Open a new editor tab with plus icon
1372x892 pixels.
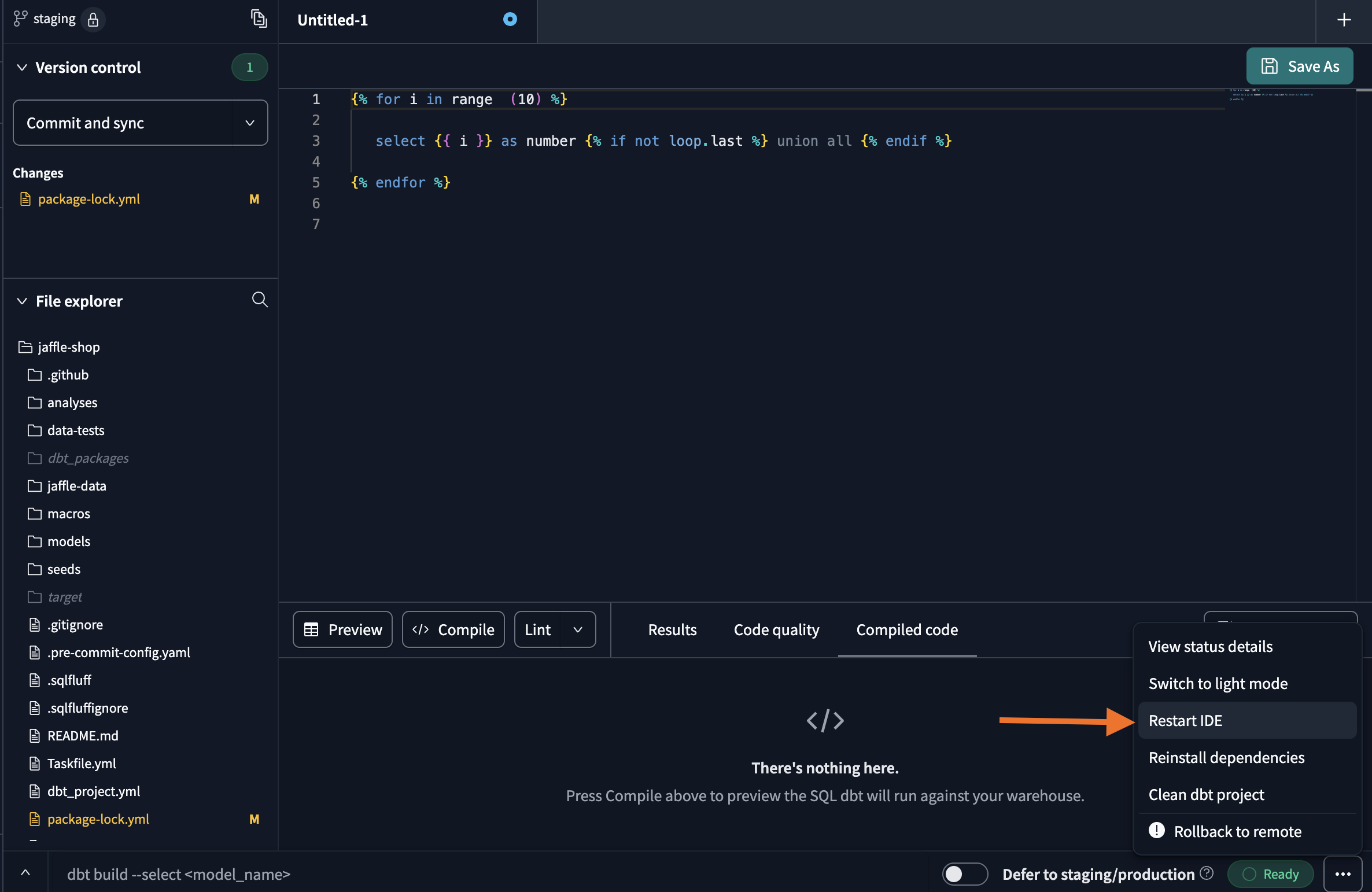click(1344, 20)
